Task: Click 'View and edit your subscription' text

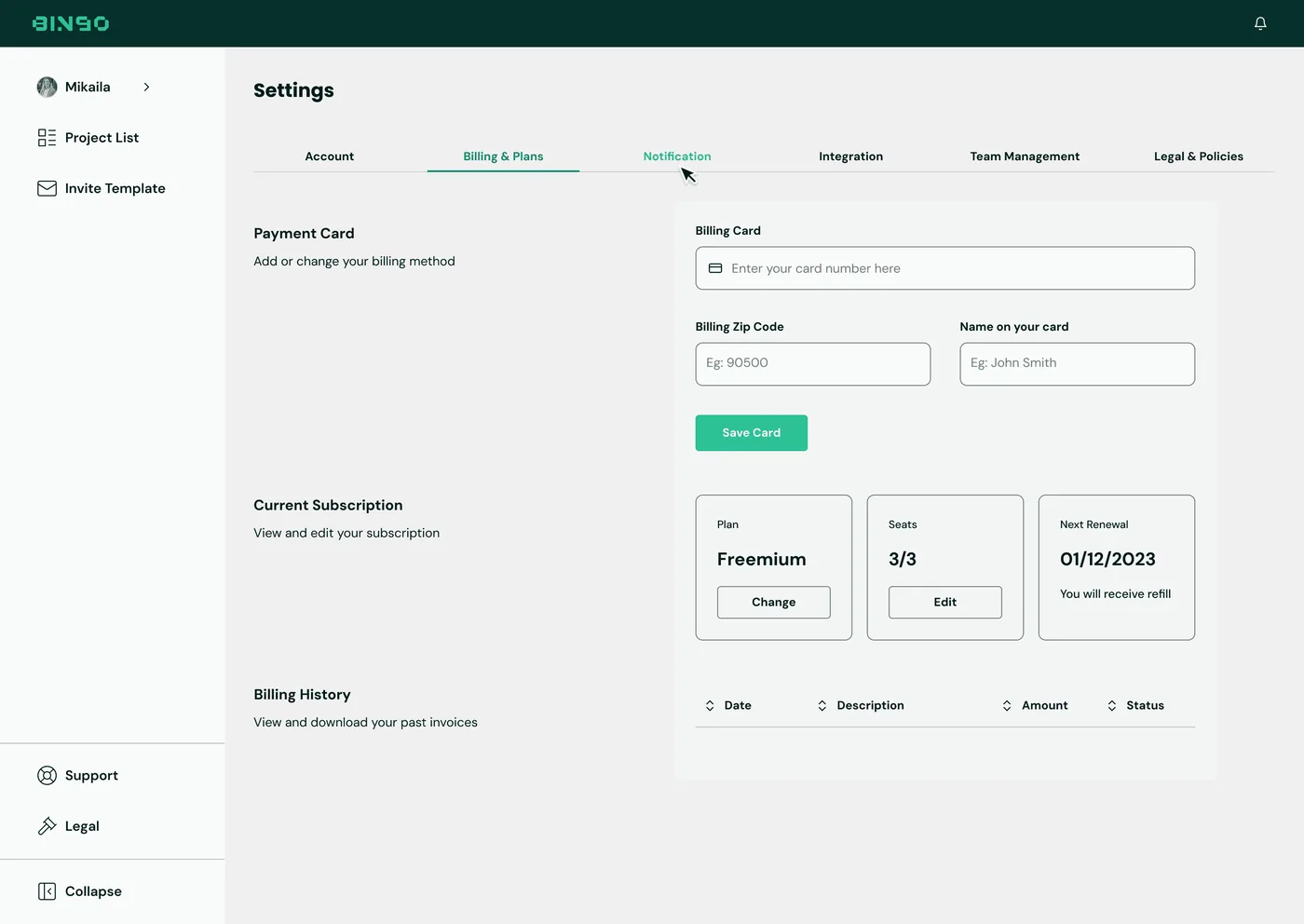Action: pos(346,533)
